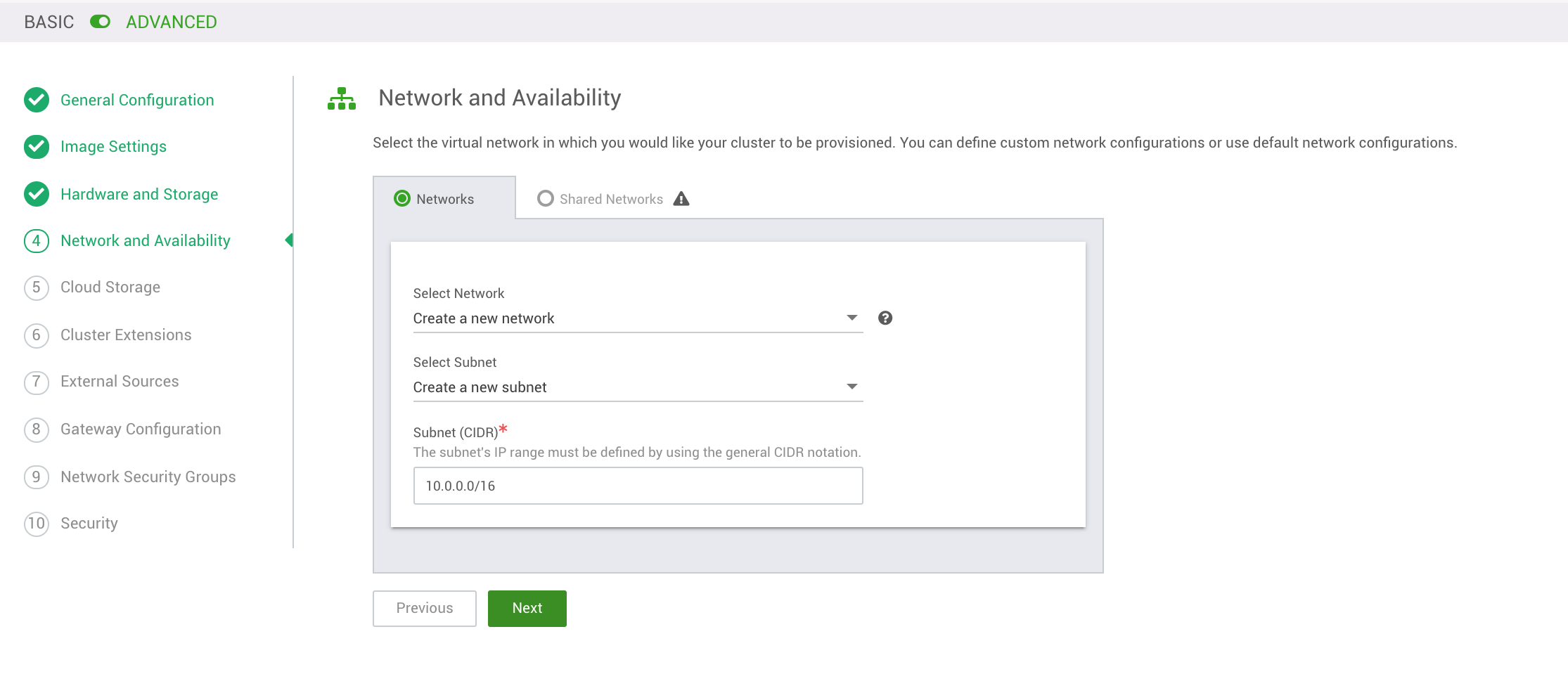
Task: Click the Subnet CIDR input field
Action: pos(636,485)
